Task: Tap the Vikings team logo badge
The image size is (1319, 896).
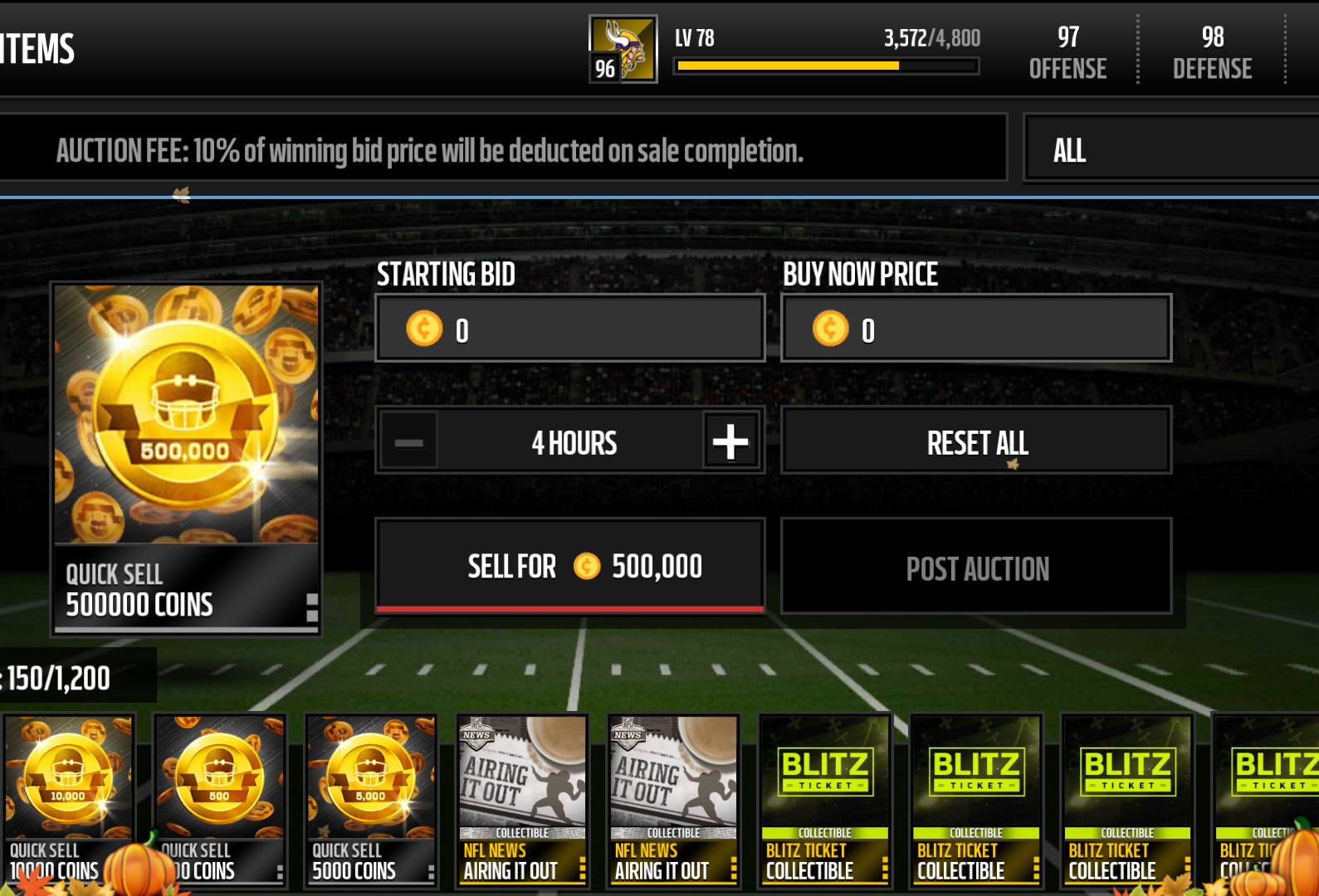Action: coord(623,49)
